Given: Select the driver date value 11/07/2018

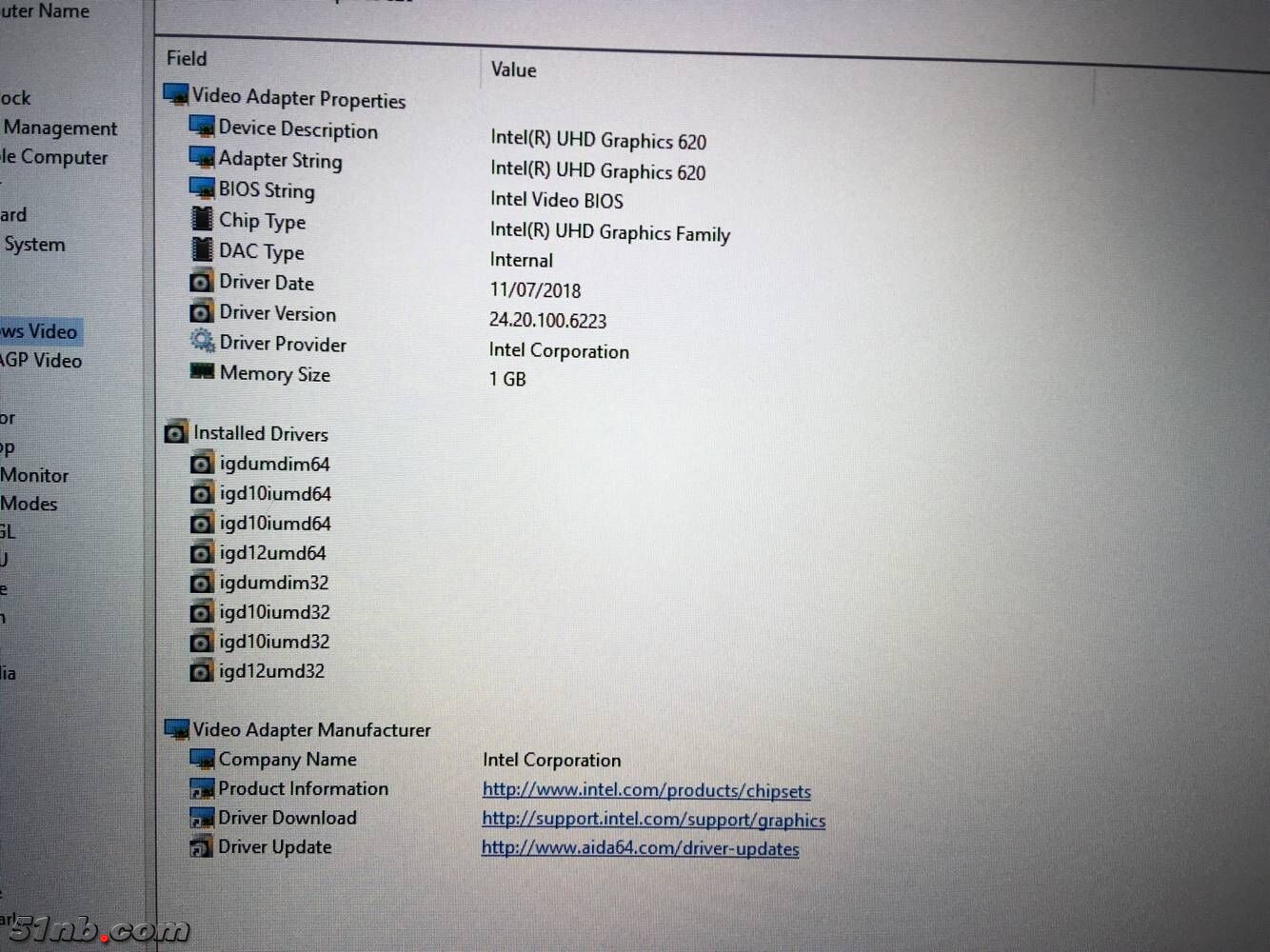Looking at the screenshot, I should (x=535, y=290).
